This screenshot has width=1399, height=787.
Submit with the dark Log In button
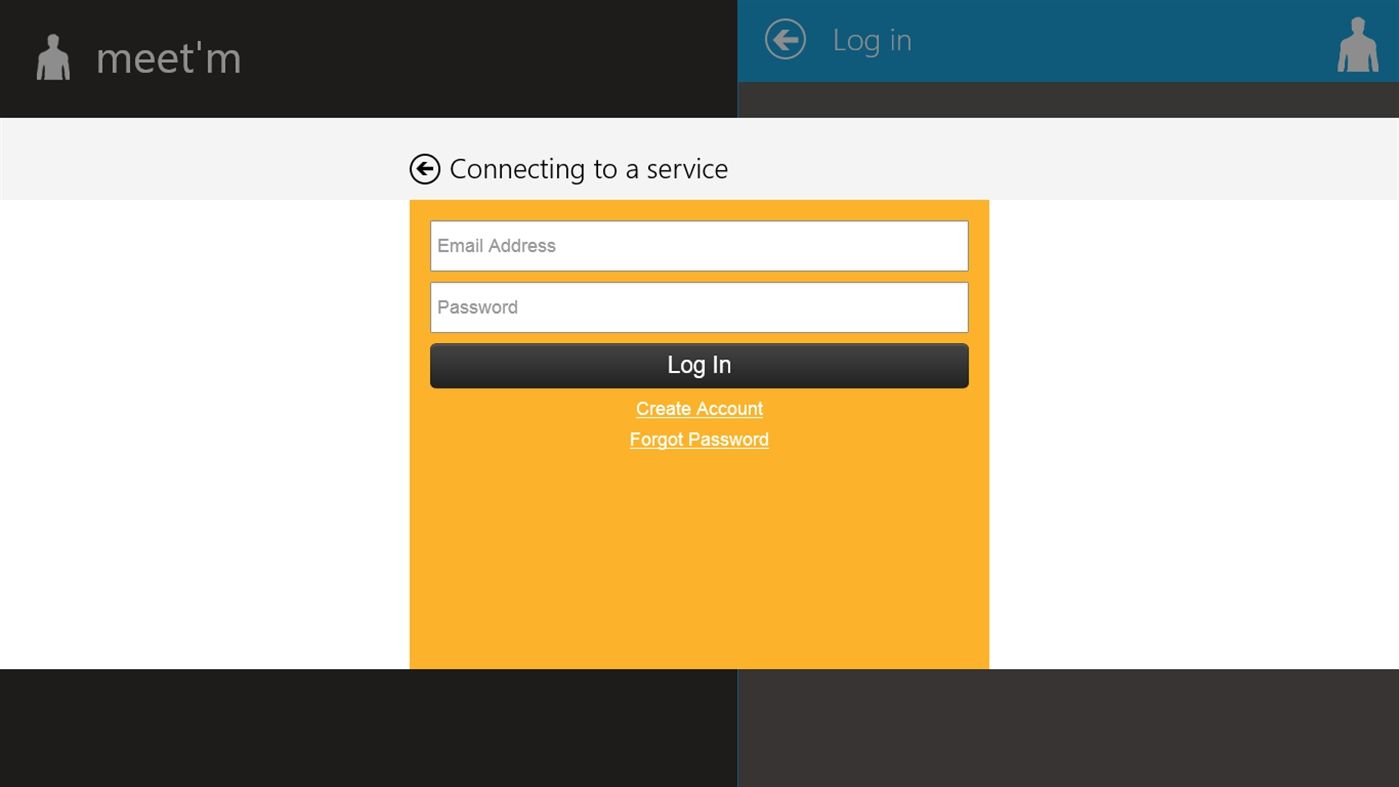[699, 366]
